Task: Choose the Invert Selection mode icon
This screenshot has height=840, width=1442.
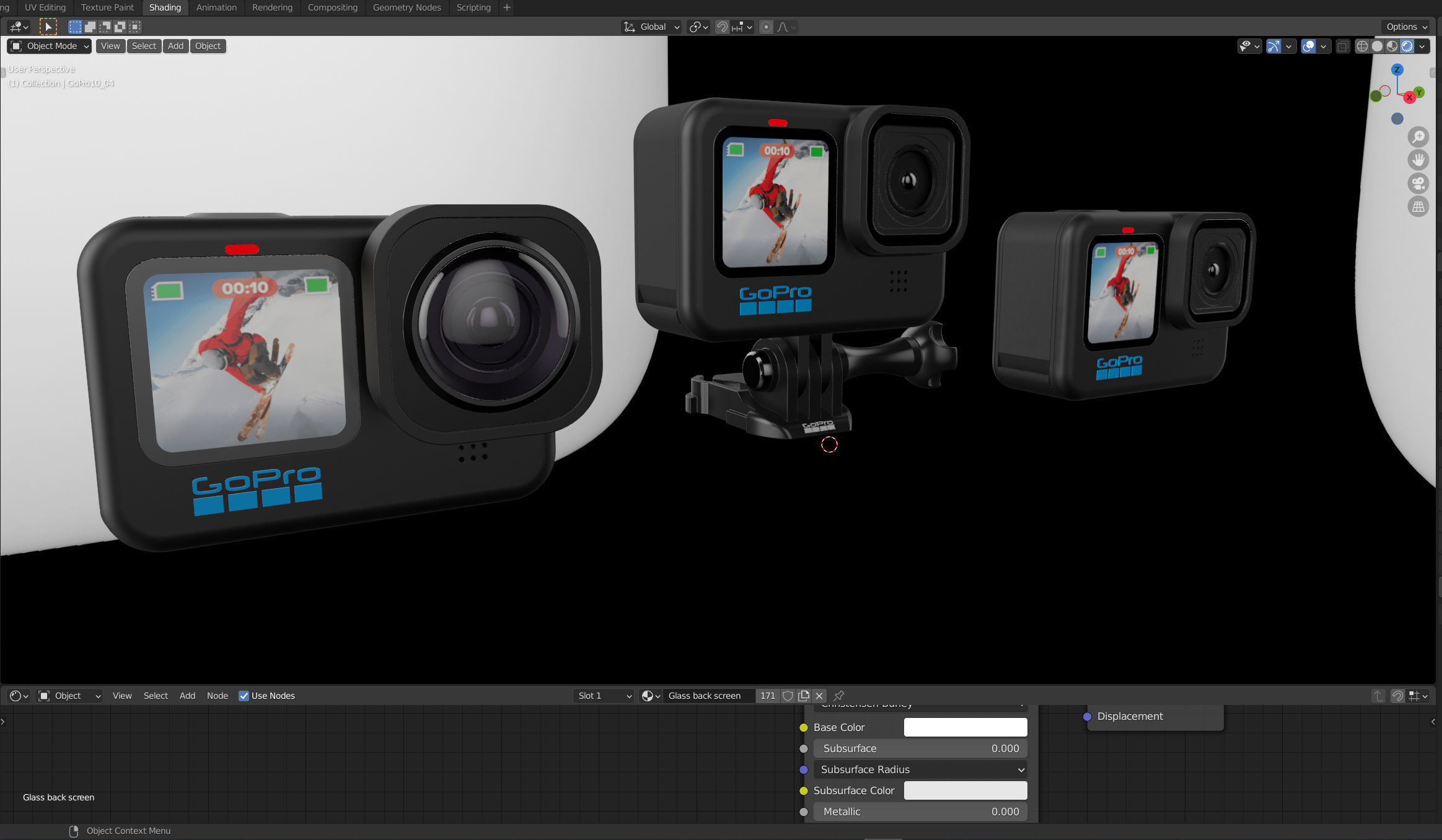Action: click(x=120, y=27)
